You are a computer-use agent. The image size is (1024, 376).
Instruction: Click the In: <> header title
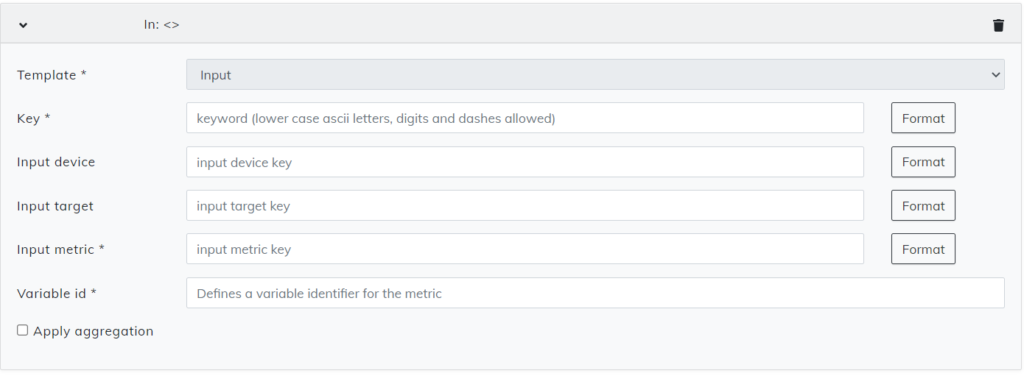(161, 25)
